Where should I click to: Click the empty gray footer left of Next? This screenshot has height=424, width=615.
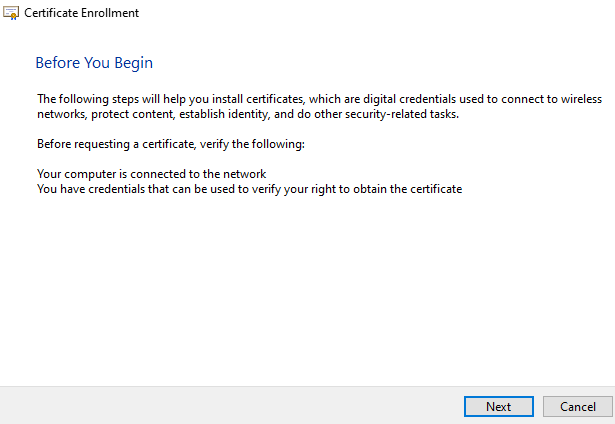(230, 406)
